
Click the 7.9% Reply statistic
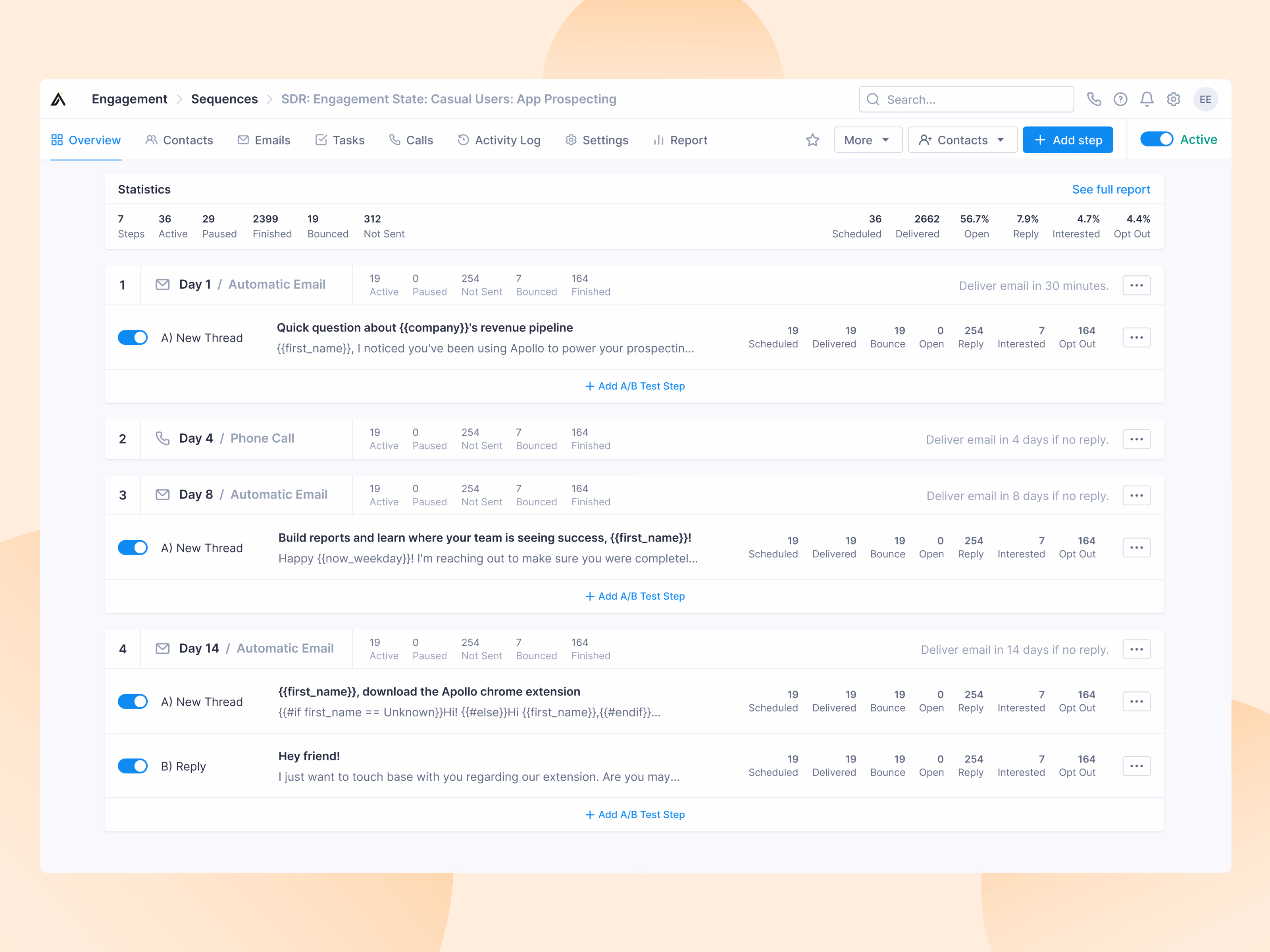(1026, 226)
